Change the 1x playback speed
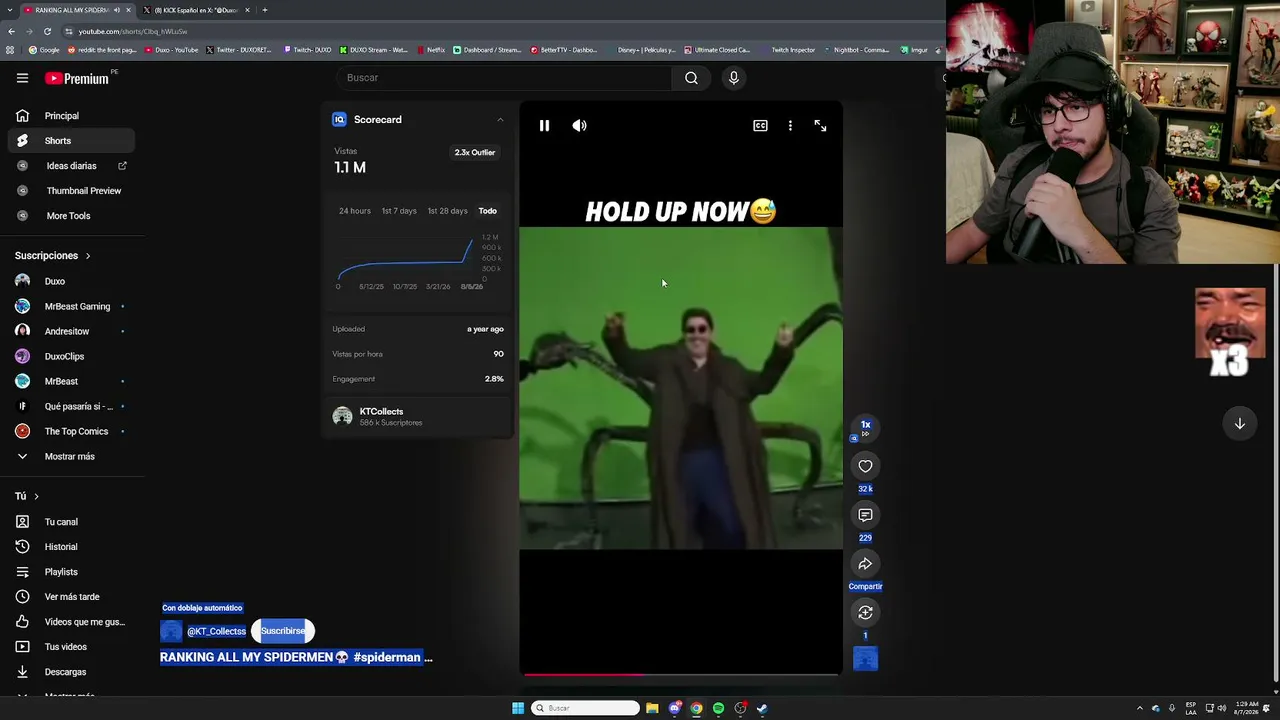1280x720 pixels. tap(865, 426)
